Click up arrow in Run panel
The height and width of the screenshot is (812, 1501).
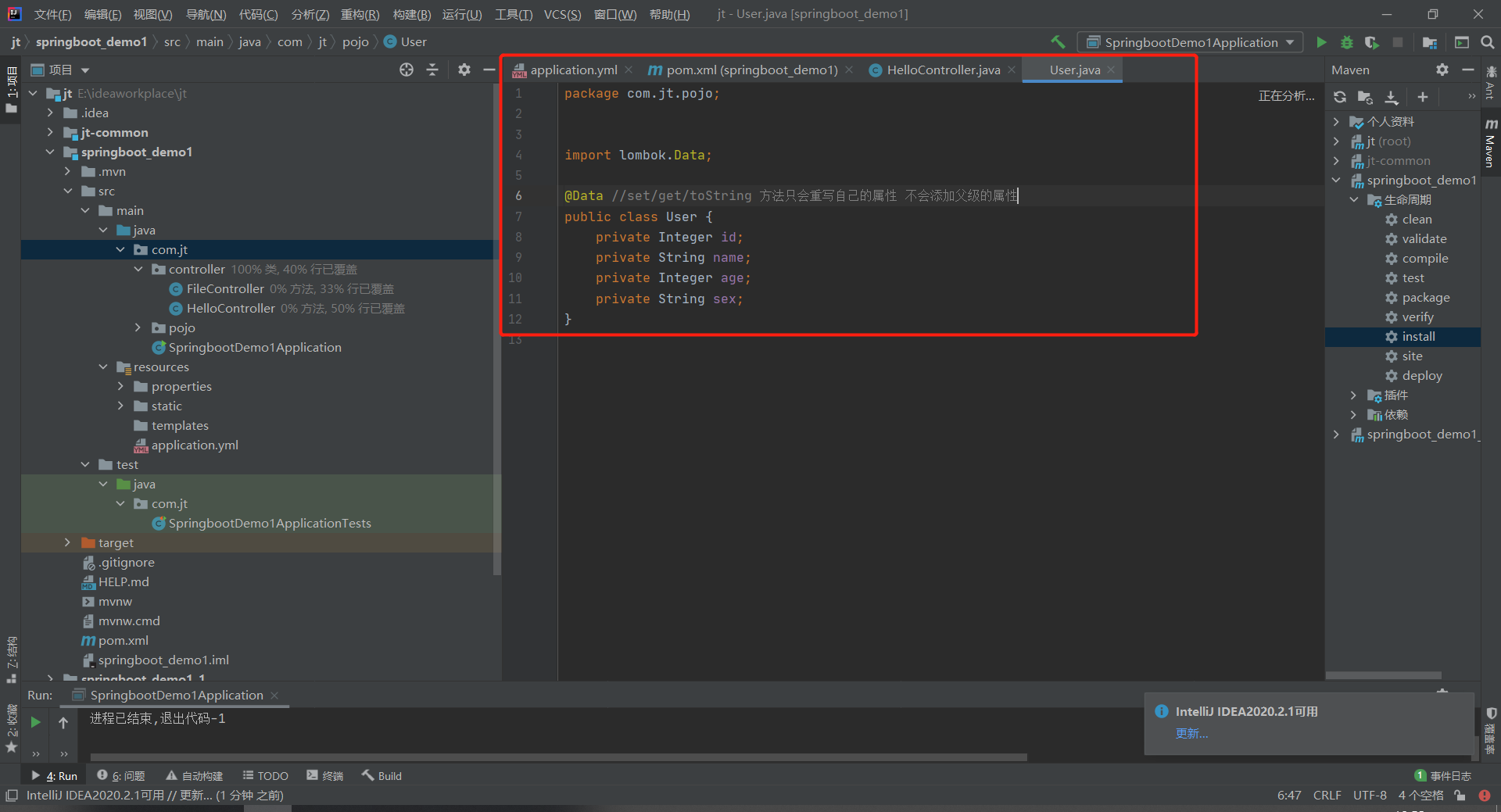63,722
